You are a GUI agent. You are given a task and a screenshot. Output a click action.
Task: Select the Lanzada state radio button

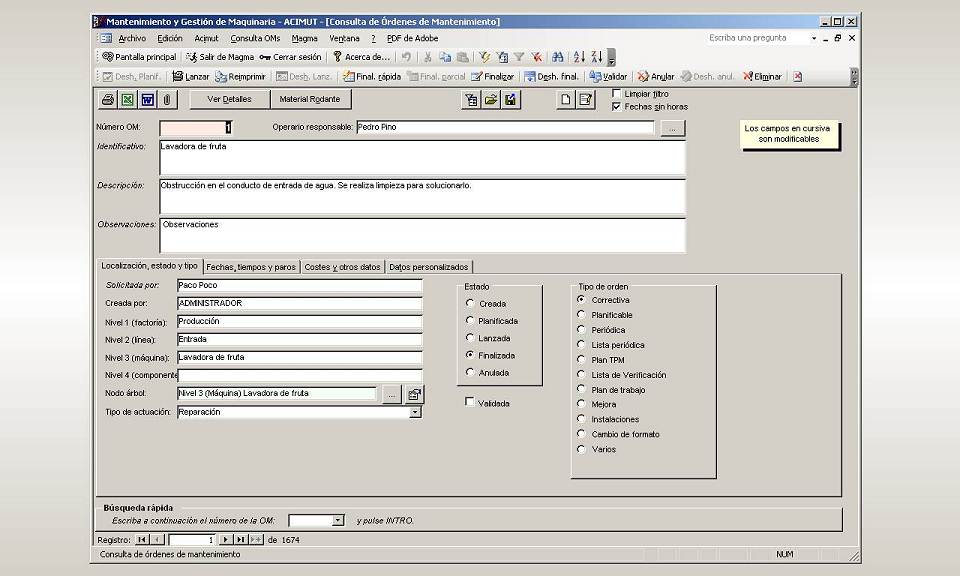coord(470,337)
